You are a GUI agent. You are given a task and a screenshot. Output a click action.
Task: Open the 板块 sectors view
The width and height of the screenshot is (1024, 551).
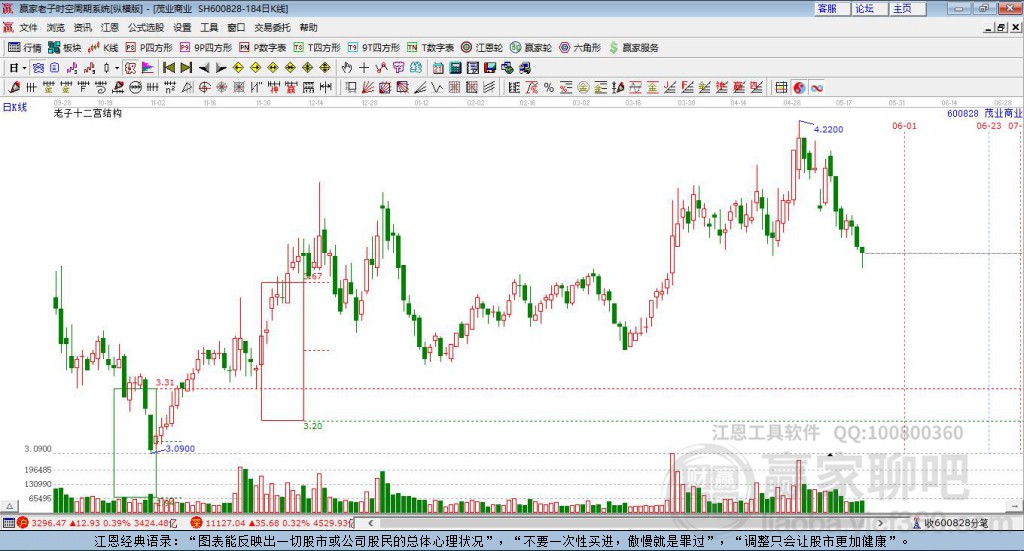[x=64, y=48]
